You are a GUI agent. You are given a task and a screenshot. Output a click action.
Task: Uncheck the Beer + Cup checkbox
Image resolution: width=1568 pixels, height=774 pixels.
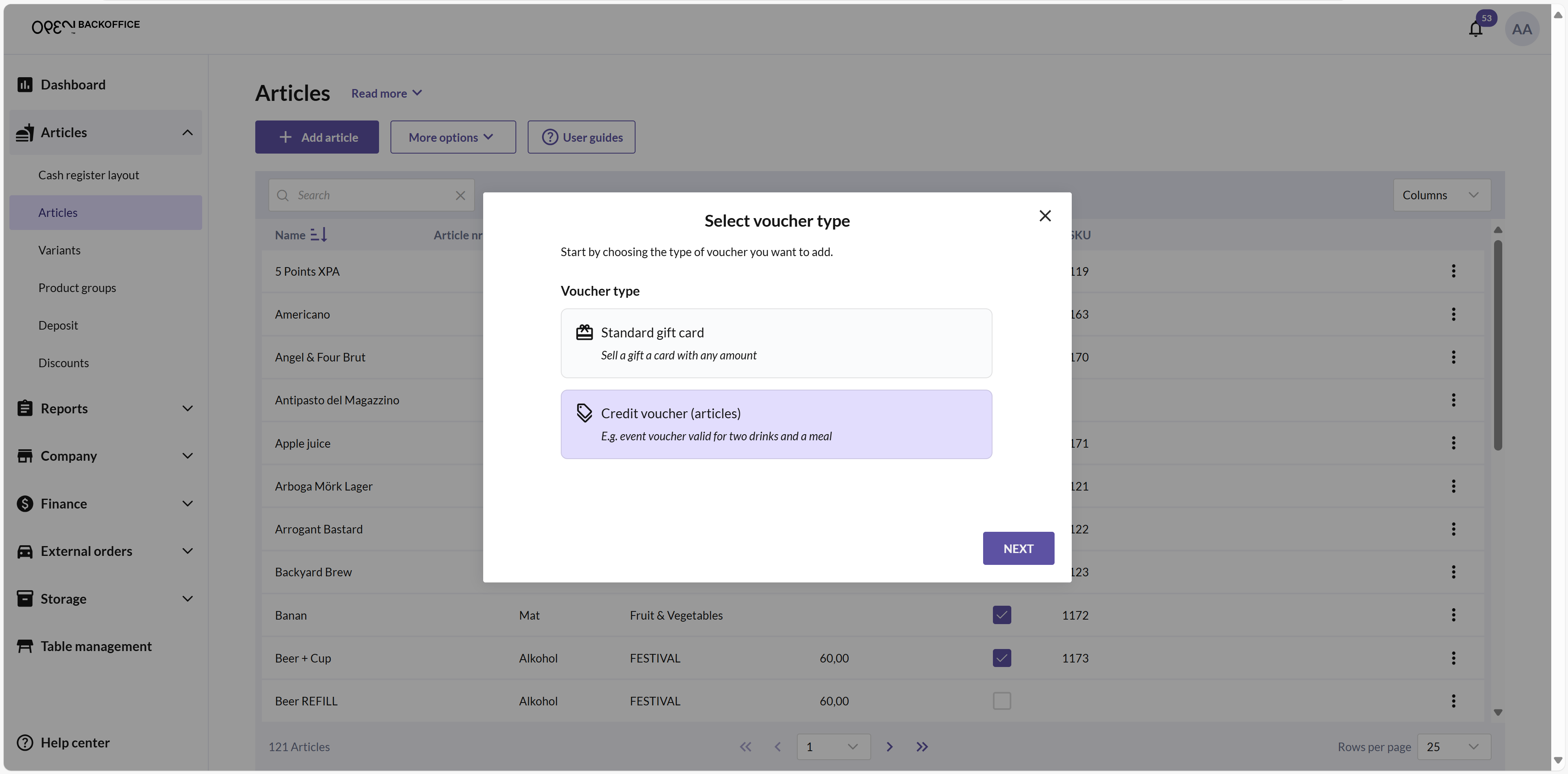(x=1001, y=658)
